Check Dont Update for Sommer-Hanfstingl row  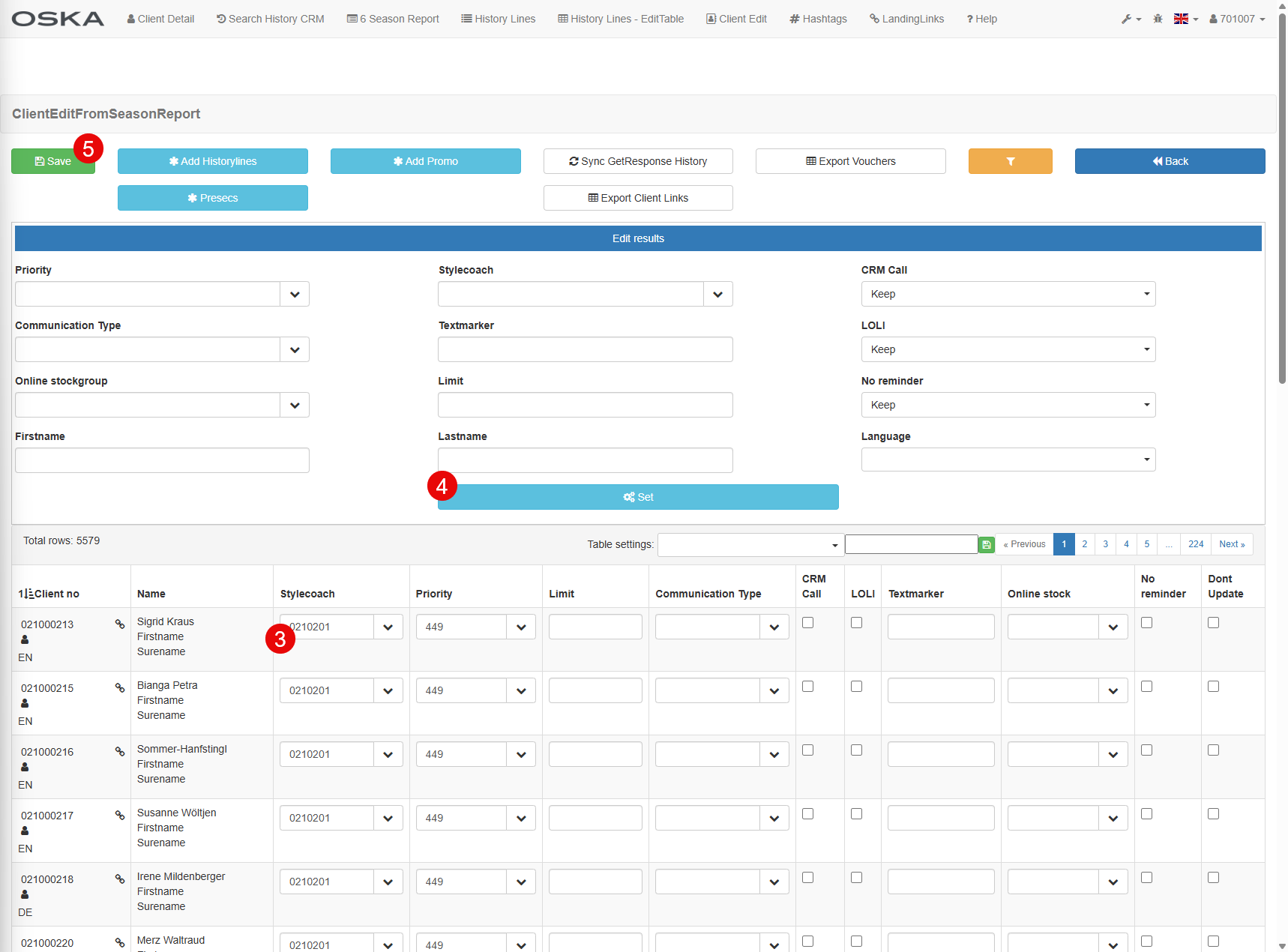pos(1214,750)
